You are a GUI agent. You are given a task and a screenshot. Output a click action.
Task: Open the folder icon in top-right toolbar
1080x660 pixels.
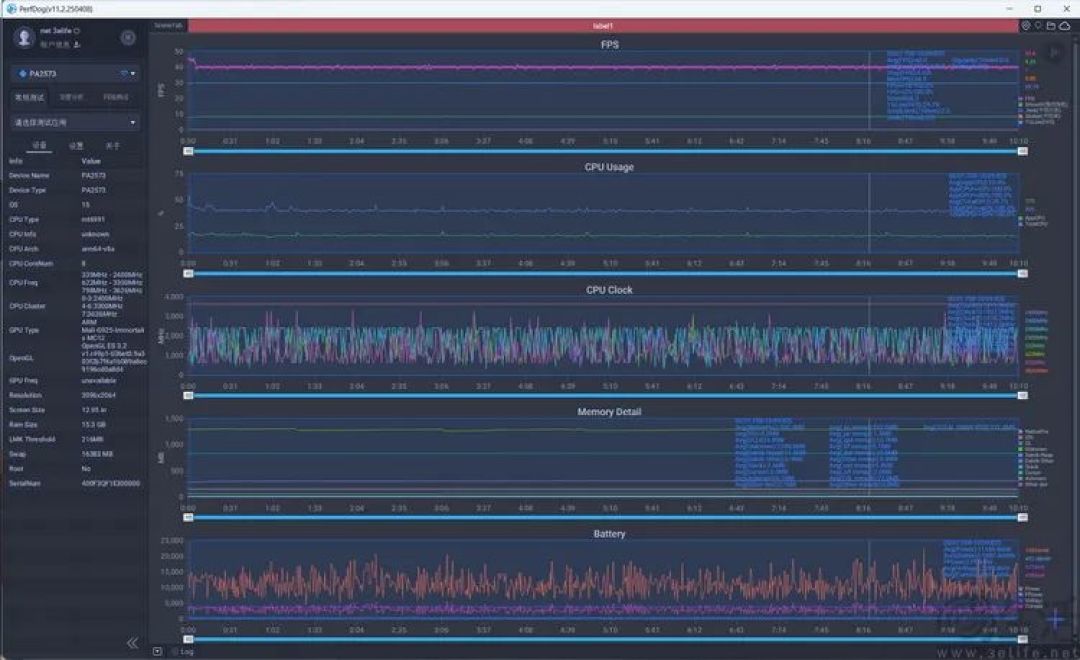click(1051, 26)
